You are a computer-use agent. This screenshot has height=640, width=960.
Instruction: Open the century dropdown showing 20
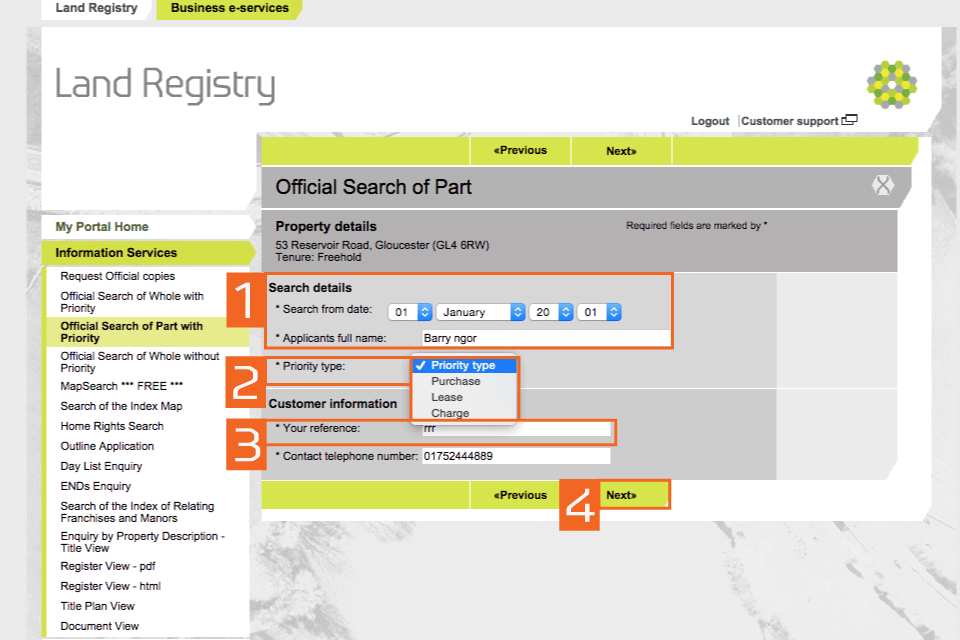pyautogui.click(x=551, y=312)
